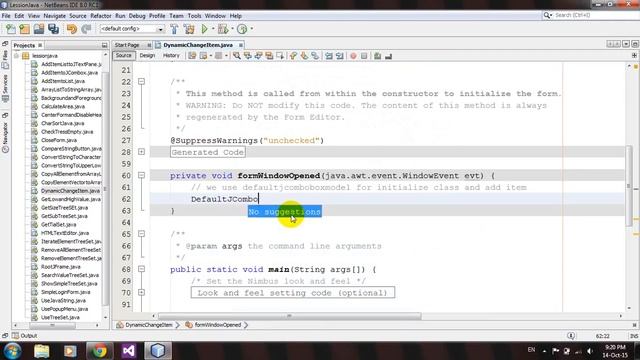
Task: Collapse the main method fold at line 68
Action: click(141, 269)
